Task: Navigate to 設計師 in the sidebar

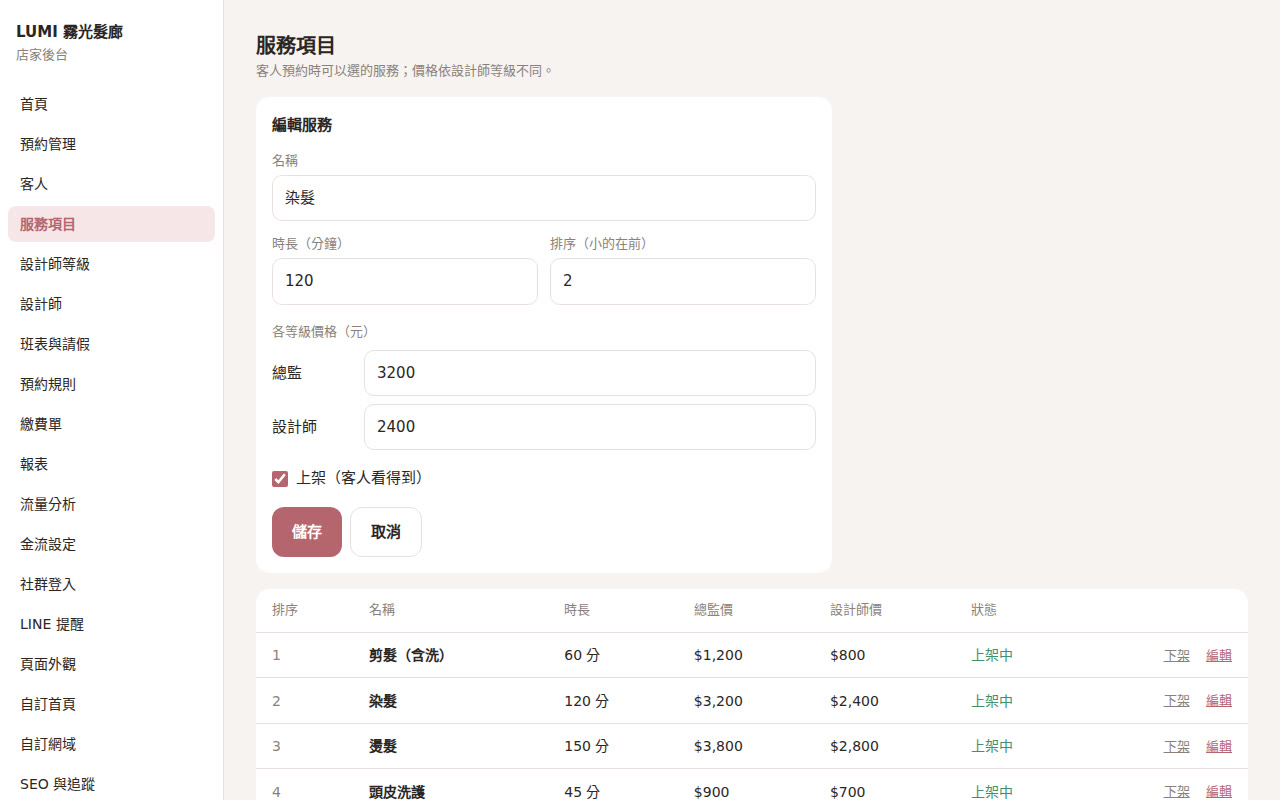Action: tap(111, 304)
